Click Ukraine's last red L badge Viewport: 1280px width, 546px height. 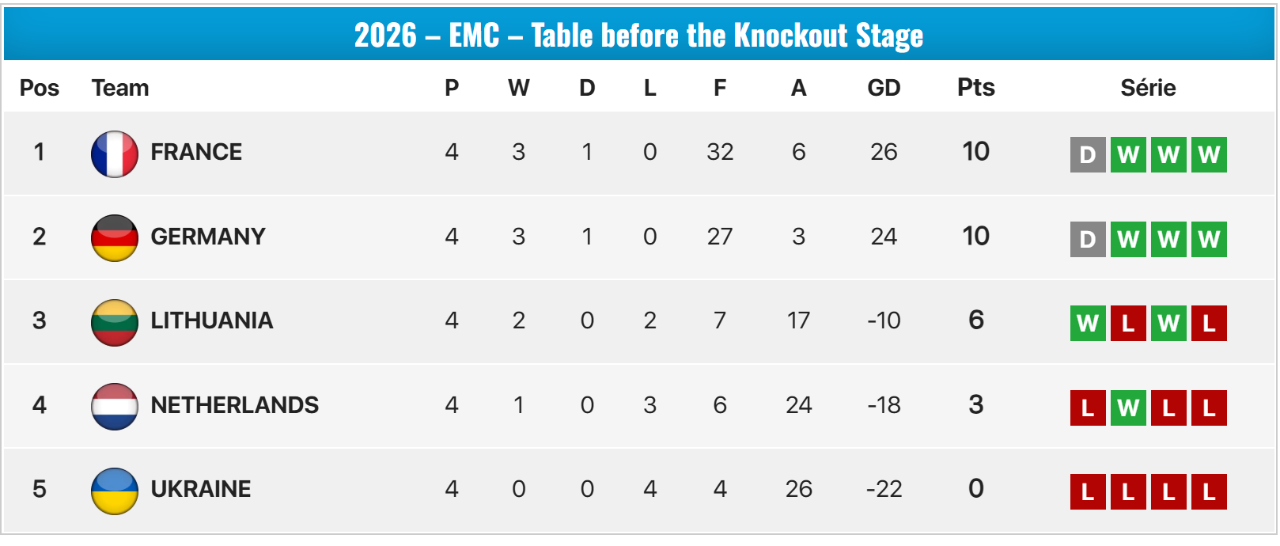pos(1209,492)
